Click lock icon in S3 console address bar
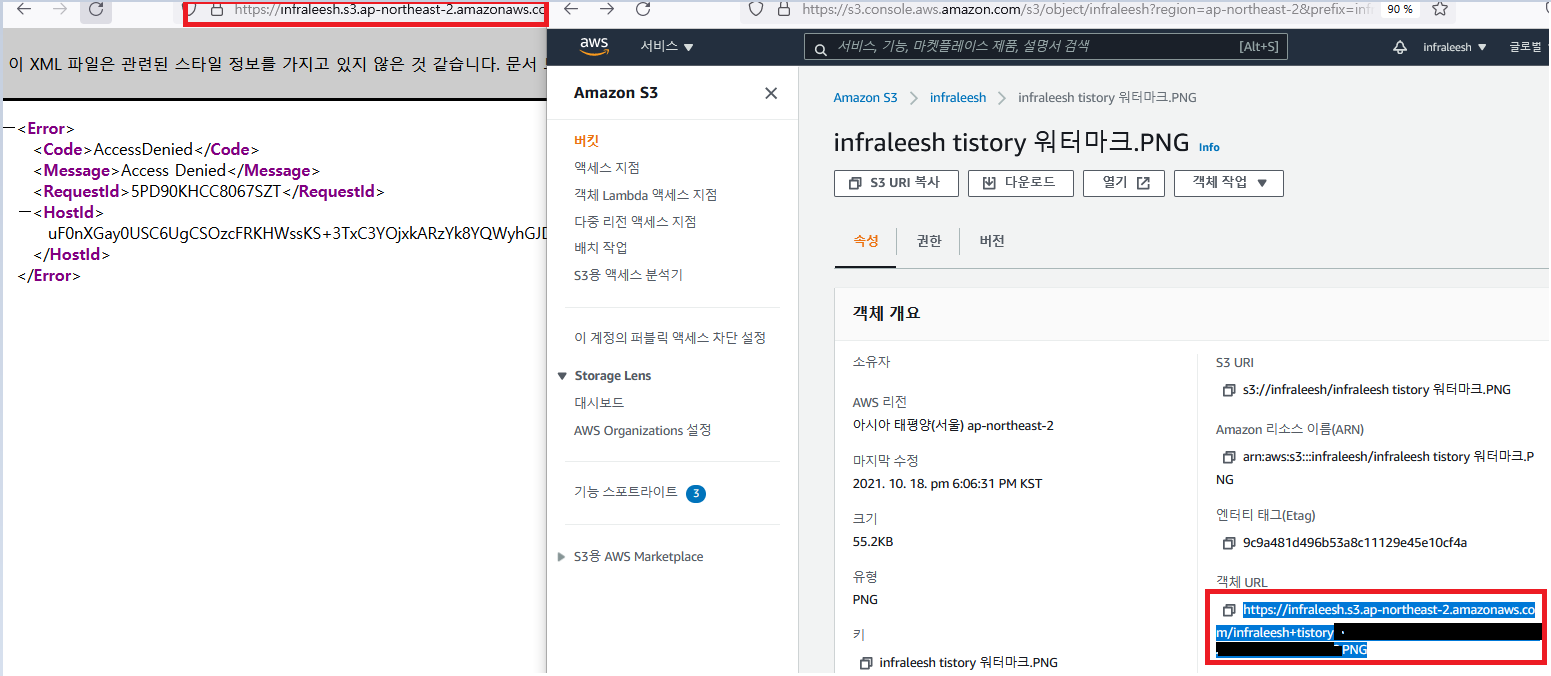Viewport: 1551px width, 676px height. [x=783, y=9]
